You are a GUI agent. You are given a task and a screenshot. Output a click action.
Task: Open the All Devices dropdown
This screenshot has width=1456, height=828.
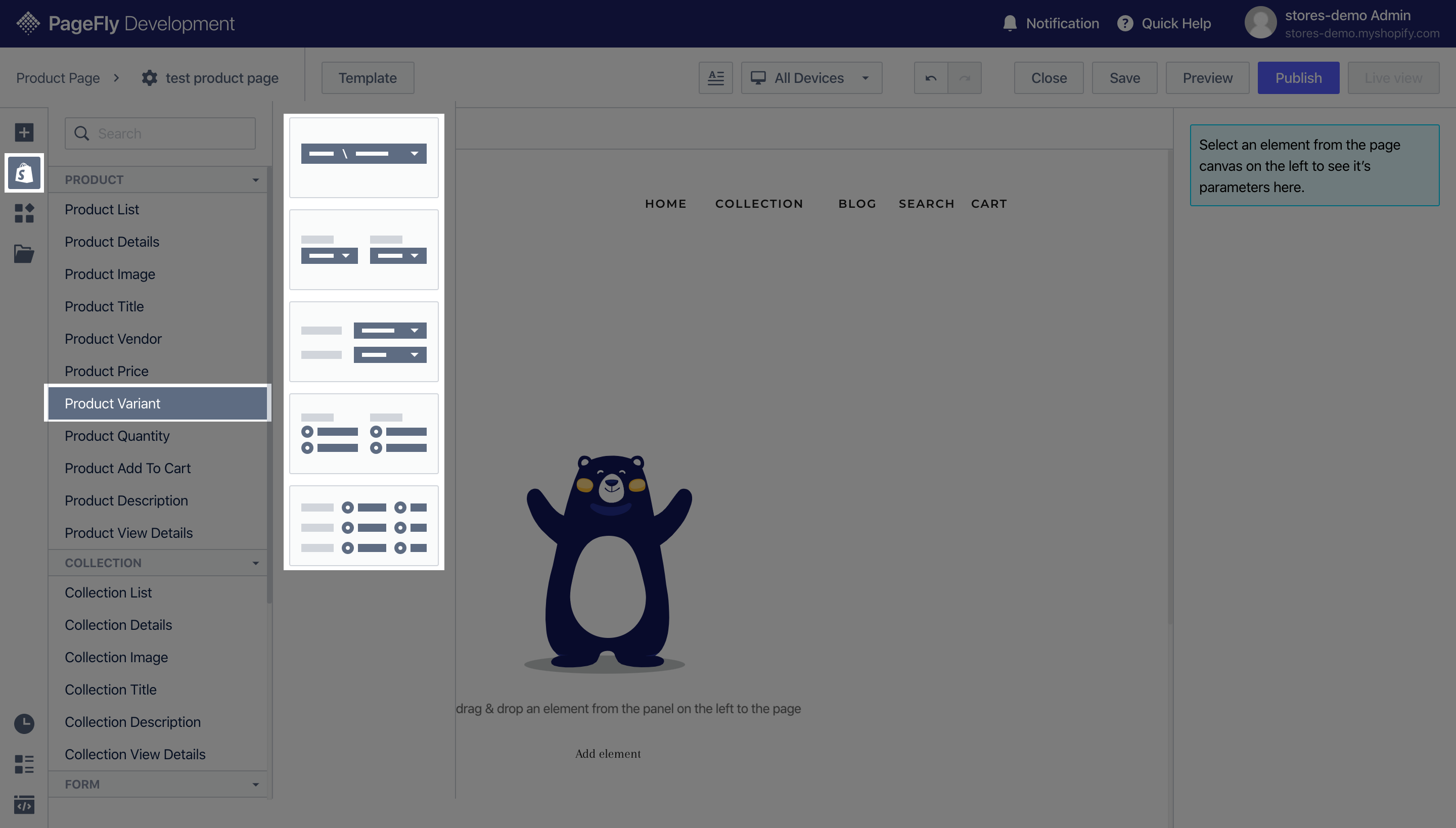click(x=811, y=78)
